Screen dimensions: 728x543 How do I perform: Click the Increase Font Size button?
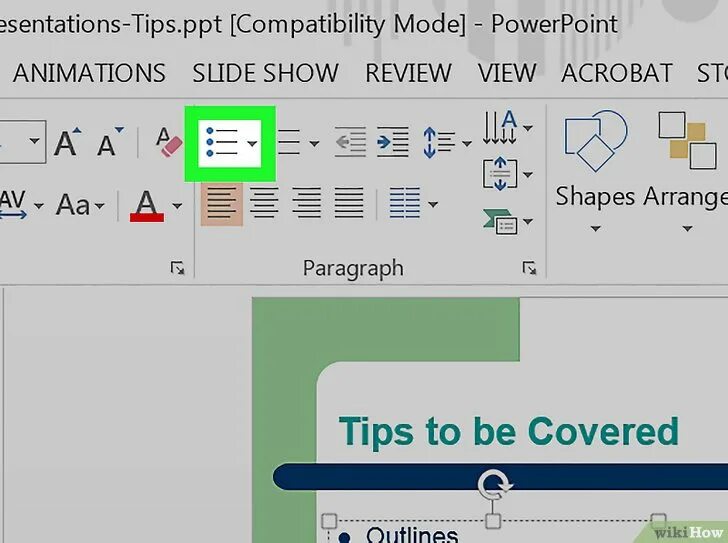67,142
